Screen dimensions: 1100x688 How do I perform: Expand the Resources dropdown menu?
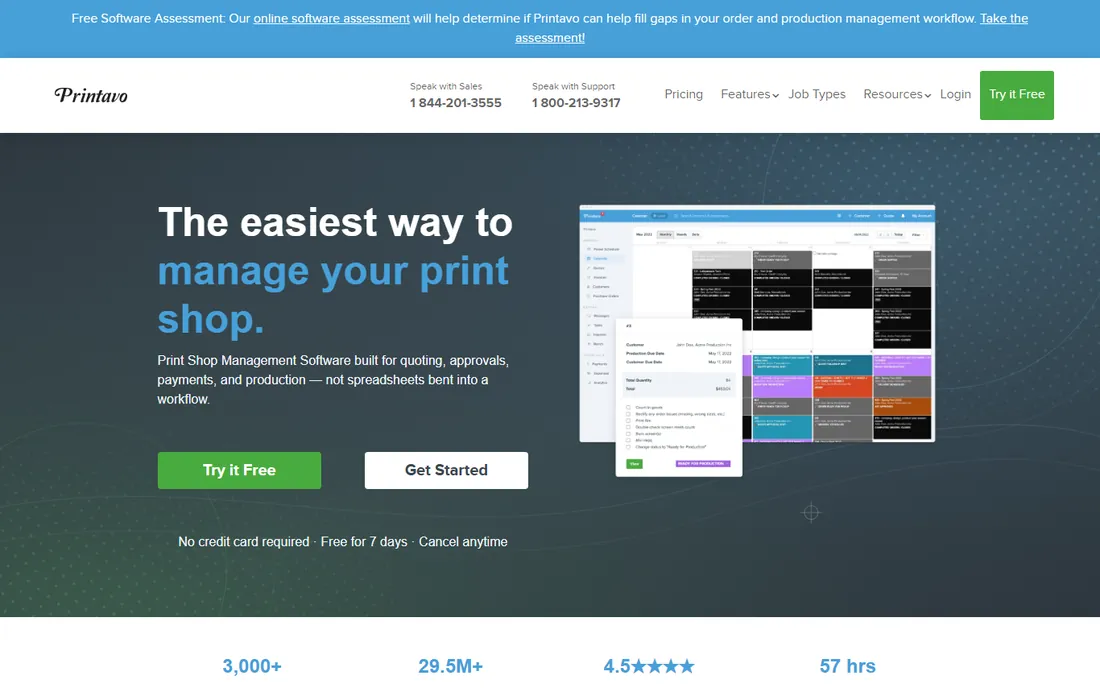click(x=897, y=94)
